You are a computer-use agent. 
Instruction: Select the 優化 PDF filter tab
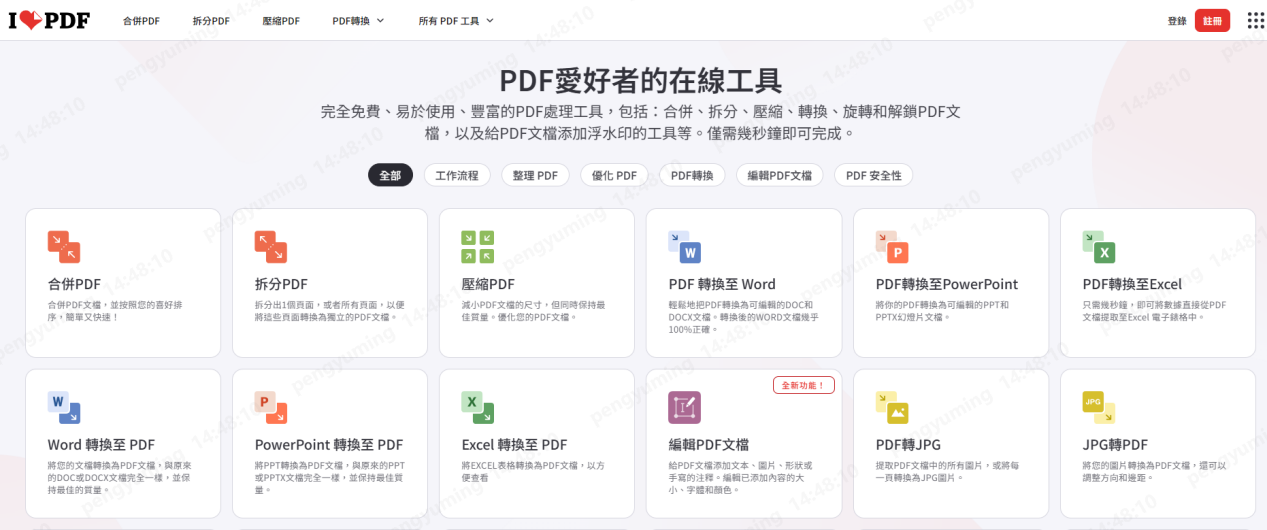(614, 175)
